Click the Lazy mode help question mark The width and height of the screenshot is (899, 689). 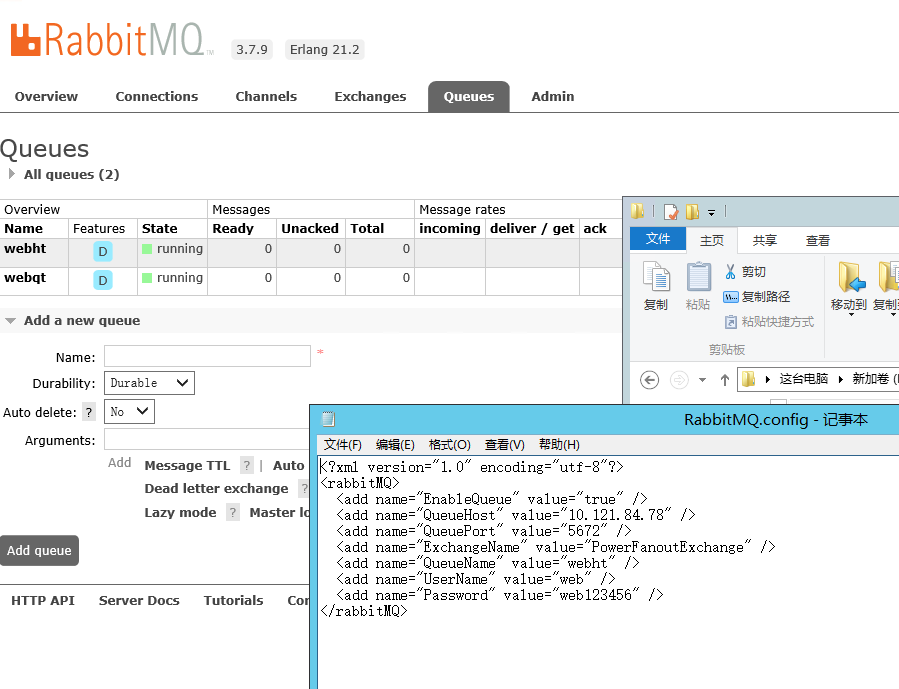[x=232, y=513]
